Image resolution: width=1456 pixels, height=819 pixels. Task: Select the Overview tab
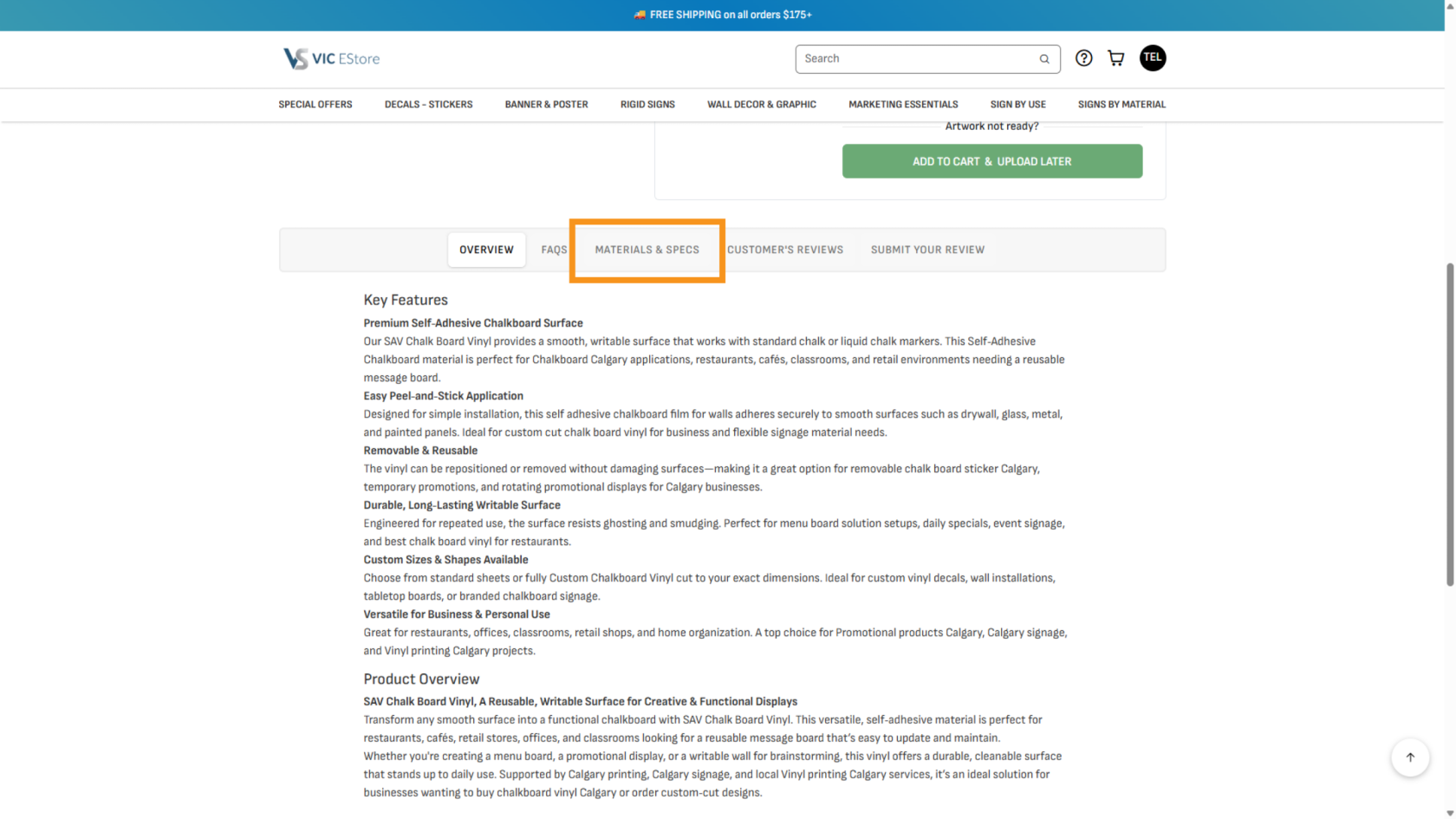click(x=486, y=250)
